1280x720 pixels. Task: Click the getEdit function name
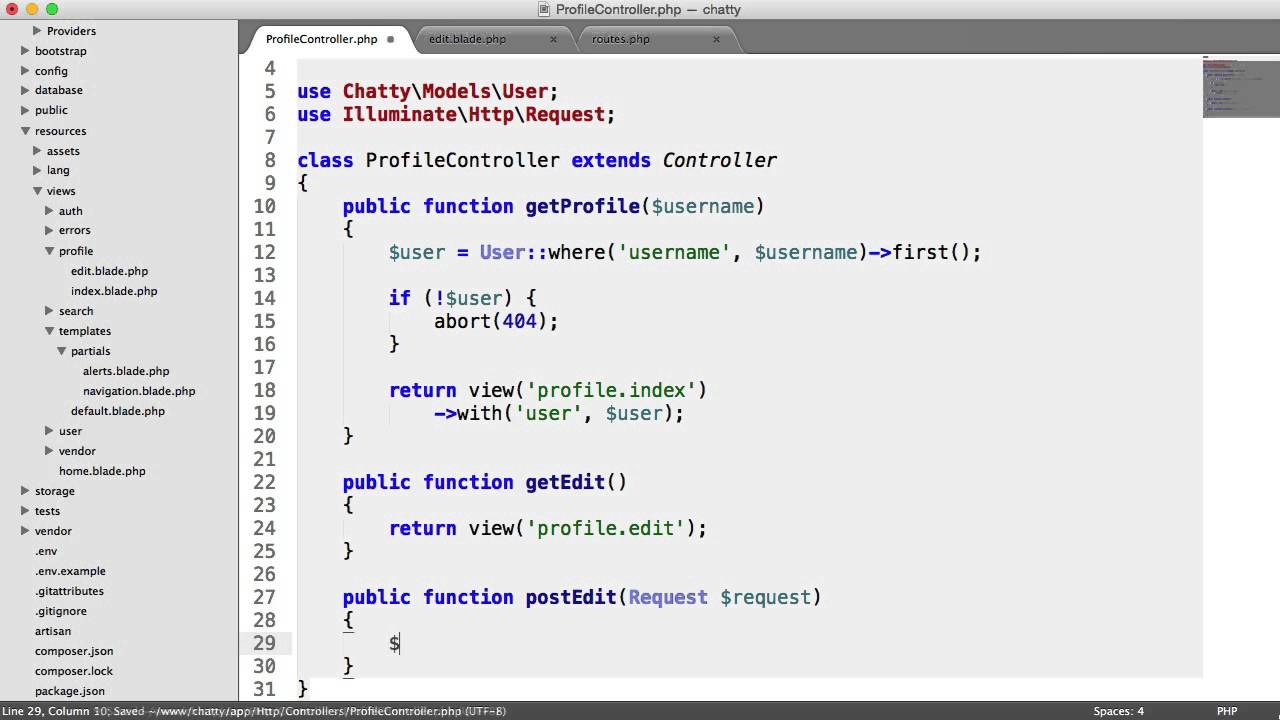[565, 482]
